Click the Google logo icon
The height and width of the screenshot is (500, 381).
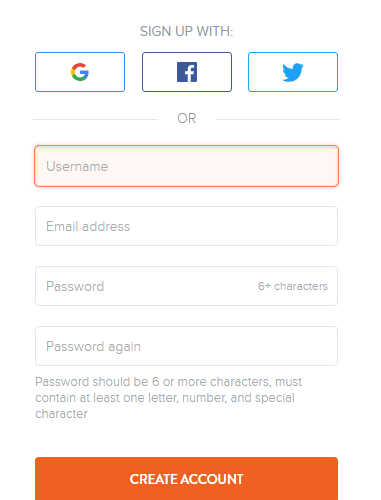[80, 72]
